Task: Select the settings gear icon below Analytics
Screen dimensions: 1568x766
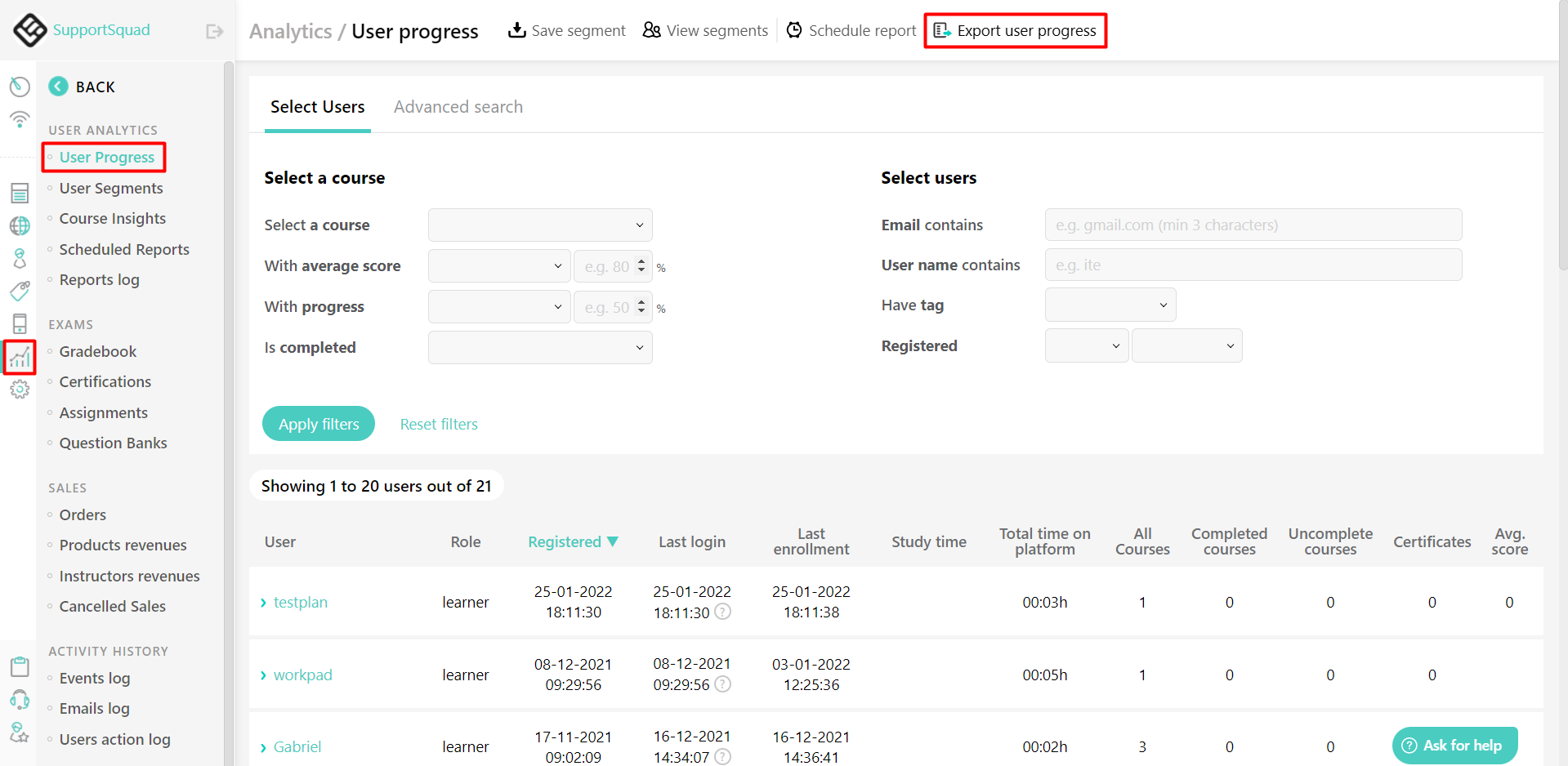Action: click(20, 390)
